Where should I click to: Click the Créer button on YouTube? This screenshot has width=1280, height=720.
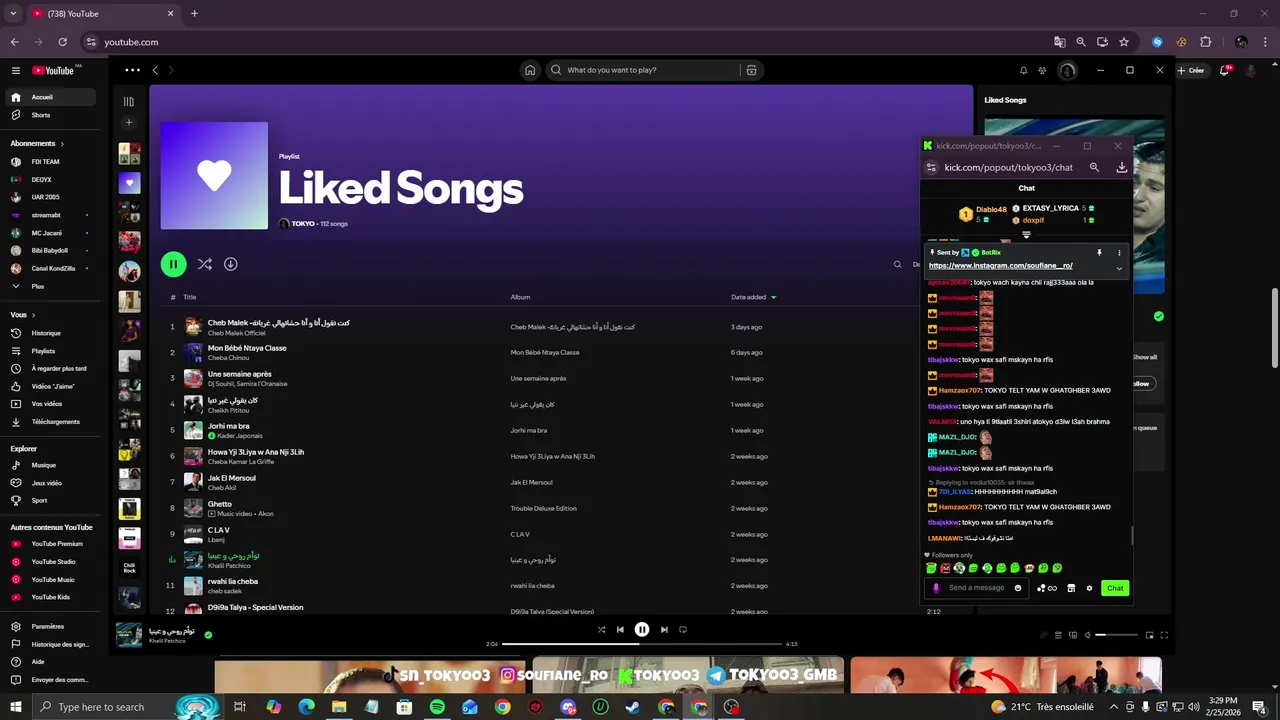(1190, 70)
